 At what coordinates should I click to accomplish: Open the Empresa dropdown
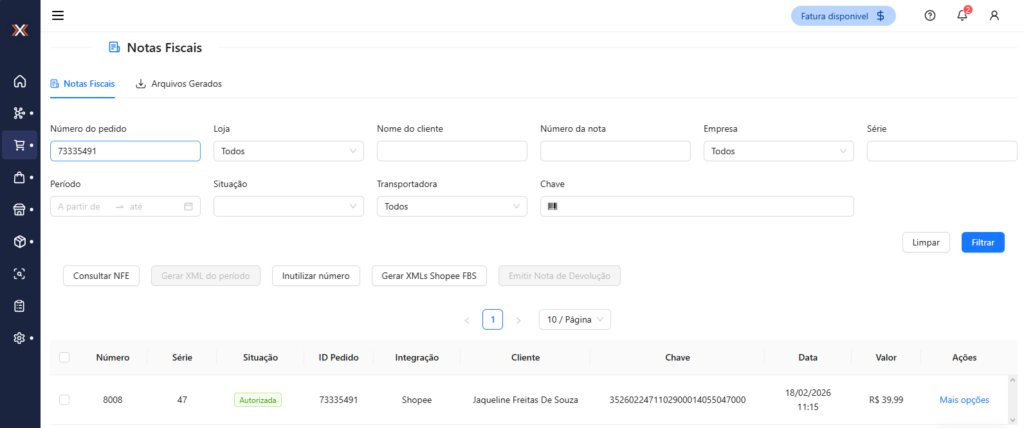pyautogui.click(x=778, y=151)
